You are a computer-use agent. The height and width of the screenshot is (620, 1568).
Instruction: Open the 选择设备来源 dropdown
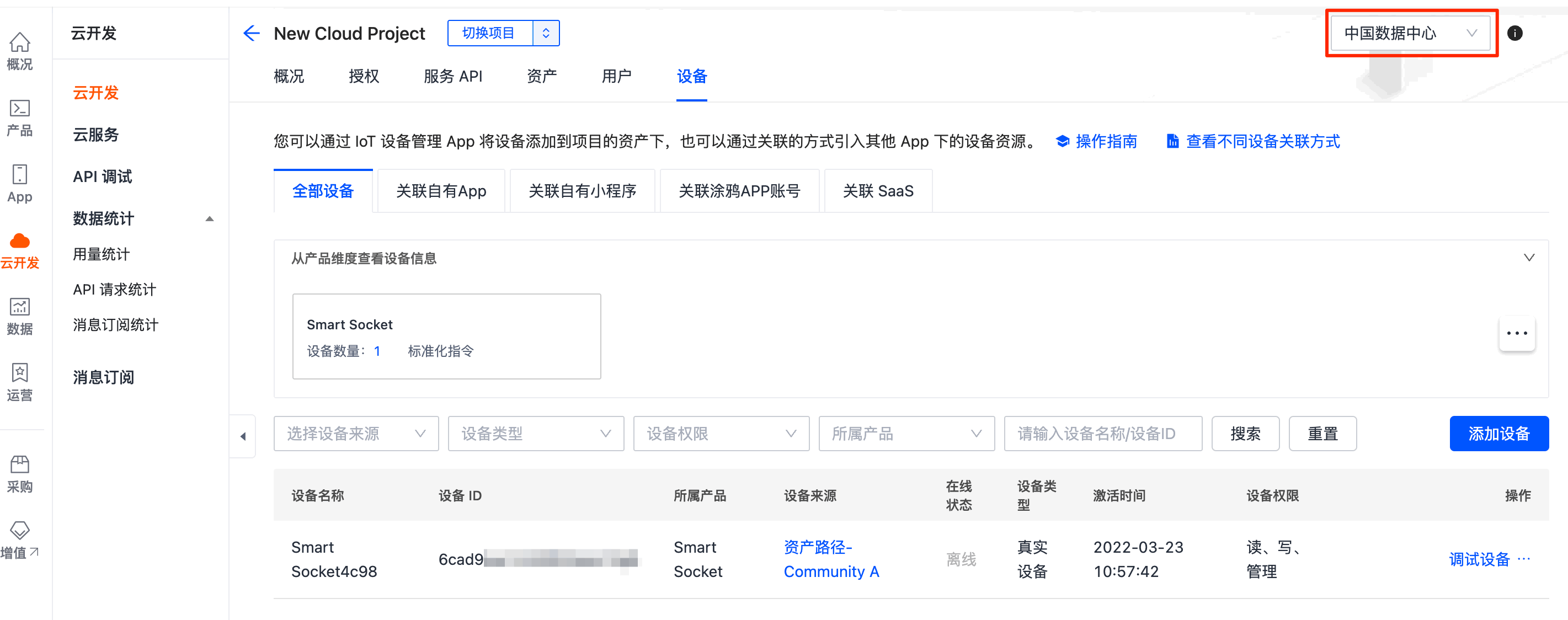tap(356, 433)
